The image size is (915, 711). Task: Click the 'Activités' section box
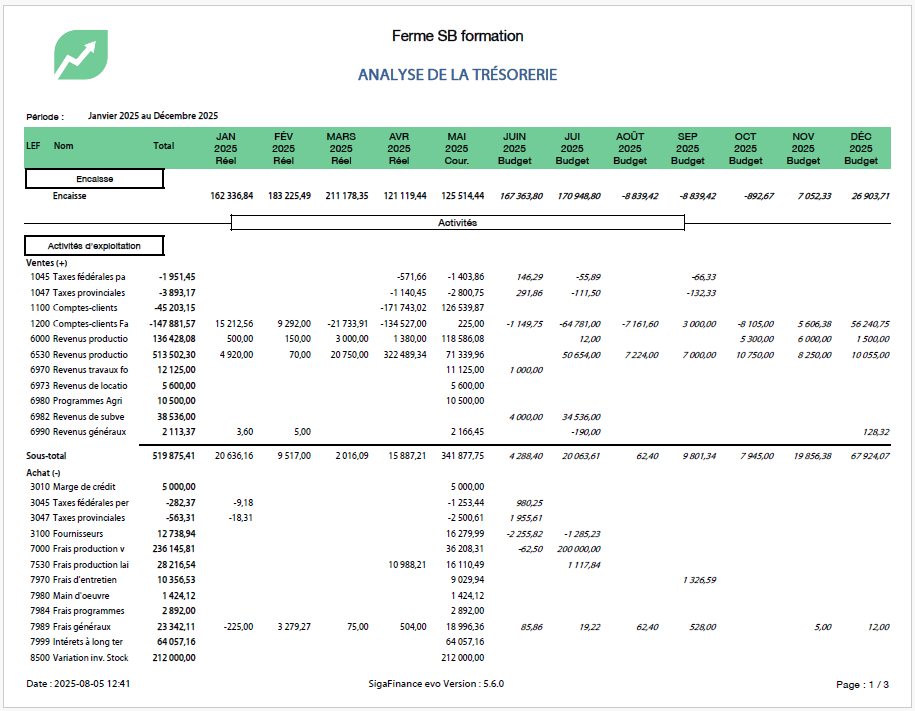(458, 222)
